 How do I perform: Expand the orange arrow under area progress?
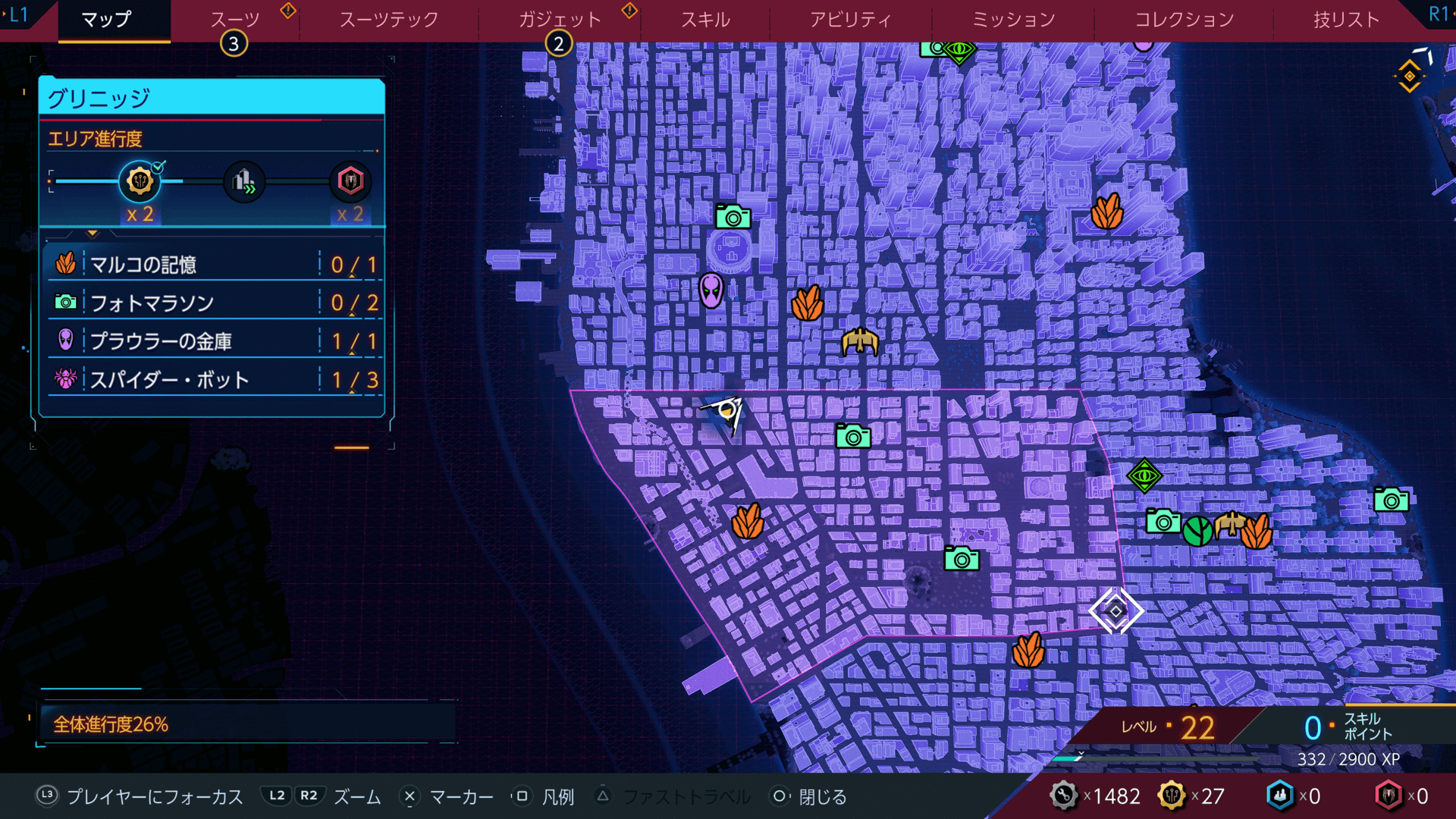coord(93,234)
